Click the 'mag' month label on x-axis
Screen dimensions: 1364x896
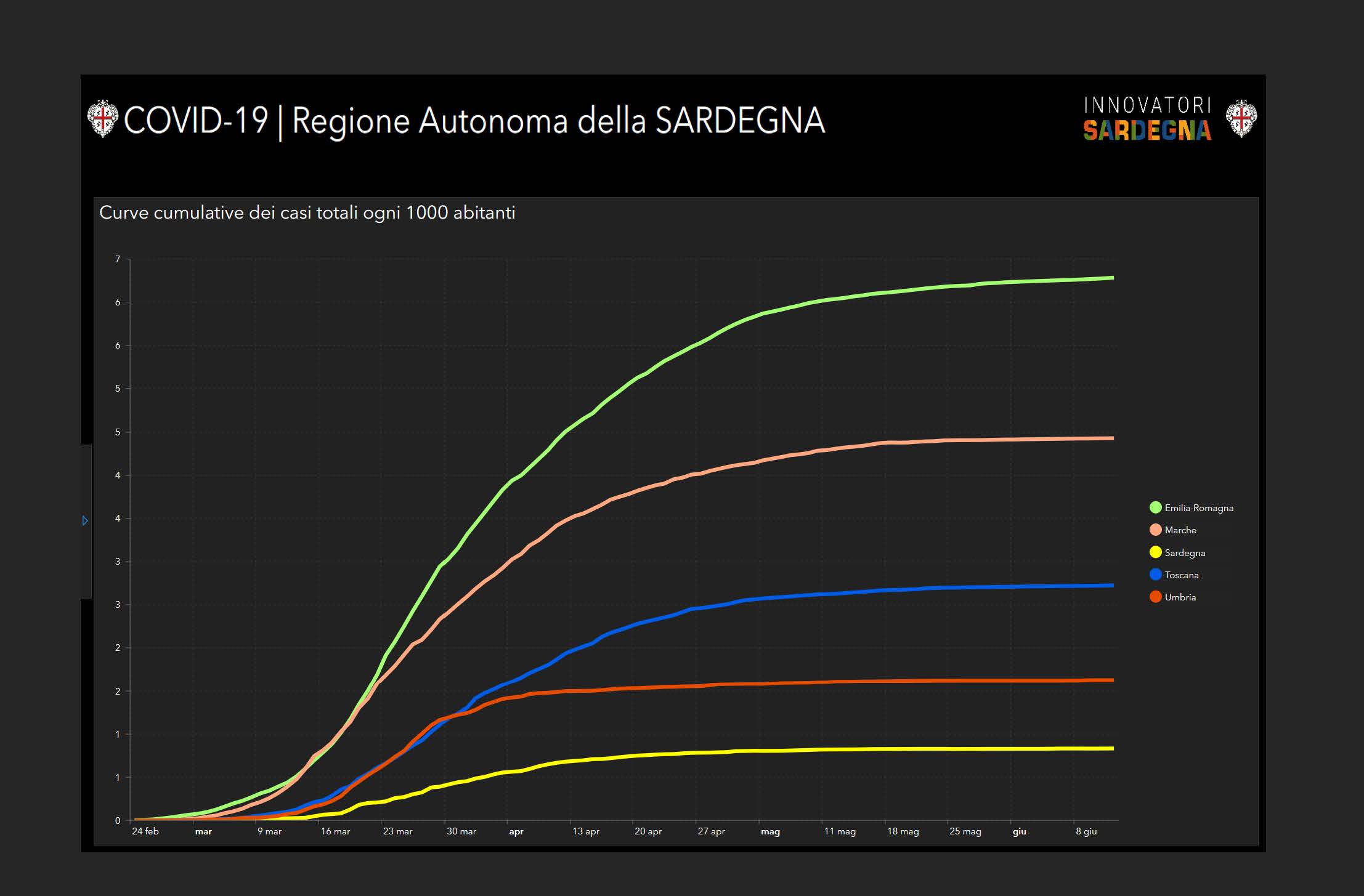770,831
